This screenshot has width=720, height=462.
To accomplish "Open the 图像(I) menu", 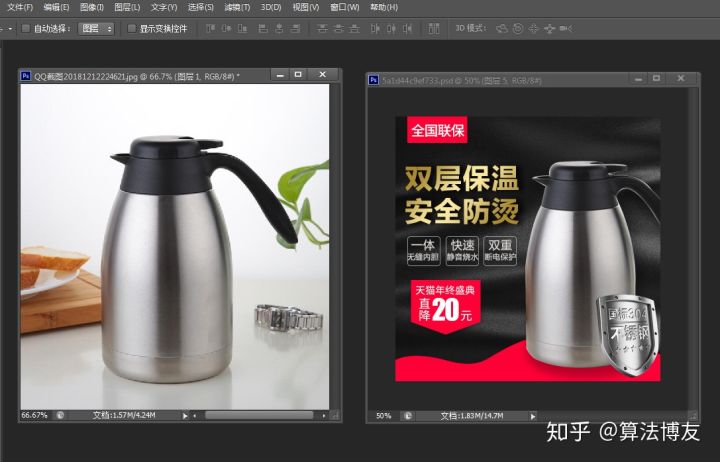I will click(92, 7).
